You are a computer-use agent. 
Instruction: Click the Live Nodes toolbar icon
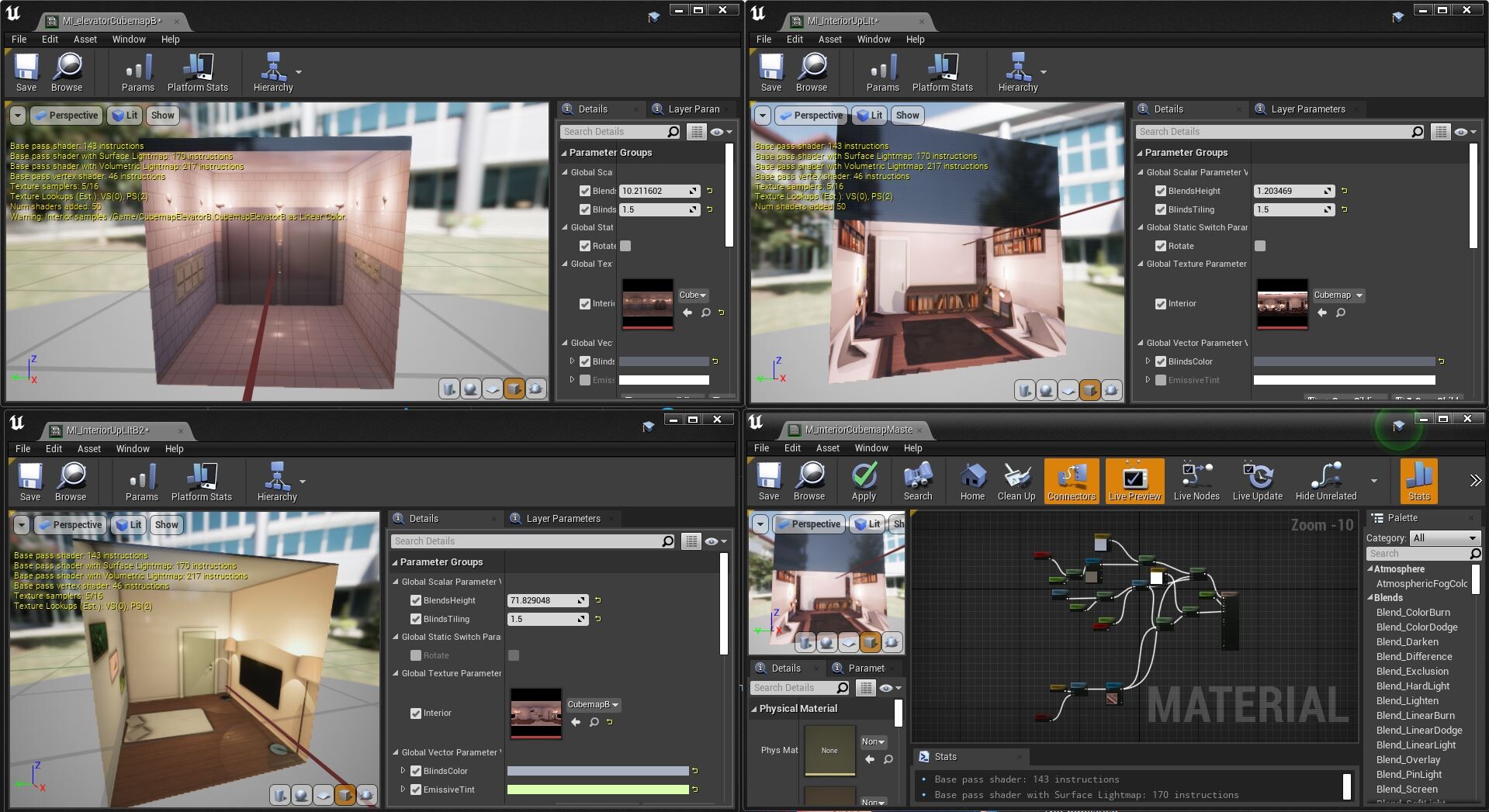click(x=1196, y=481)
